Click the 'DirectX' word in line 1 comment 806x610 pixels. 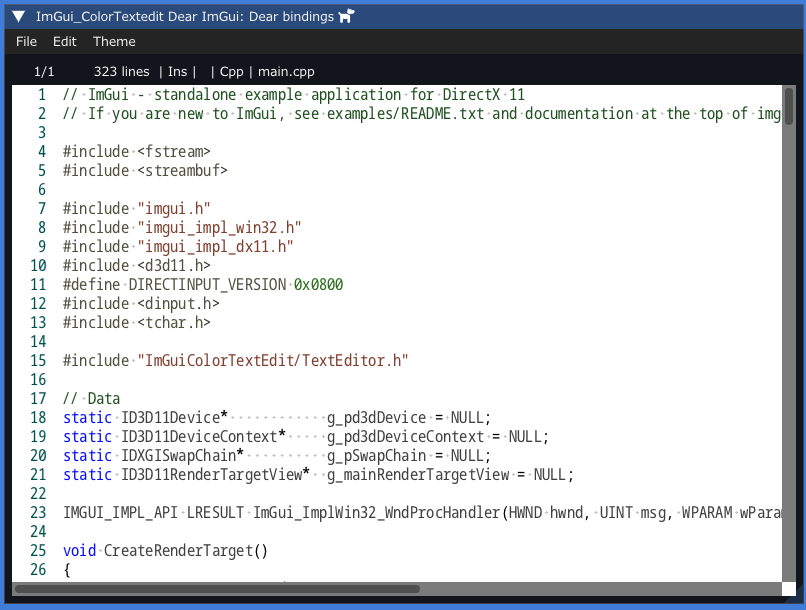tap(471, 95)
